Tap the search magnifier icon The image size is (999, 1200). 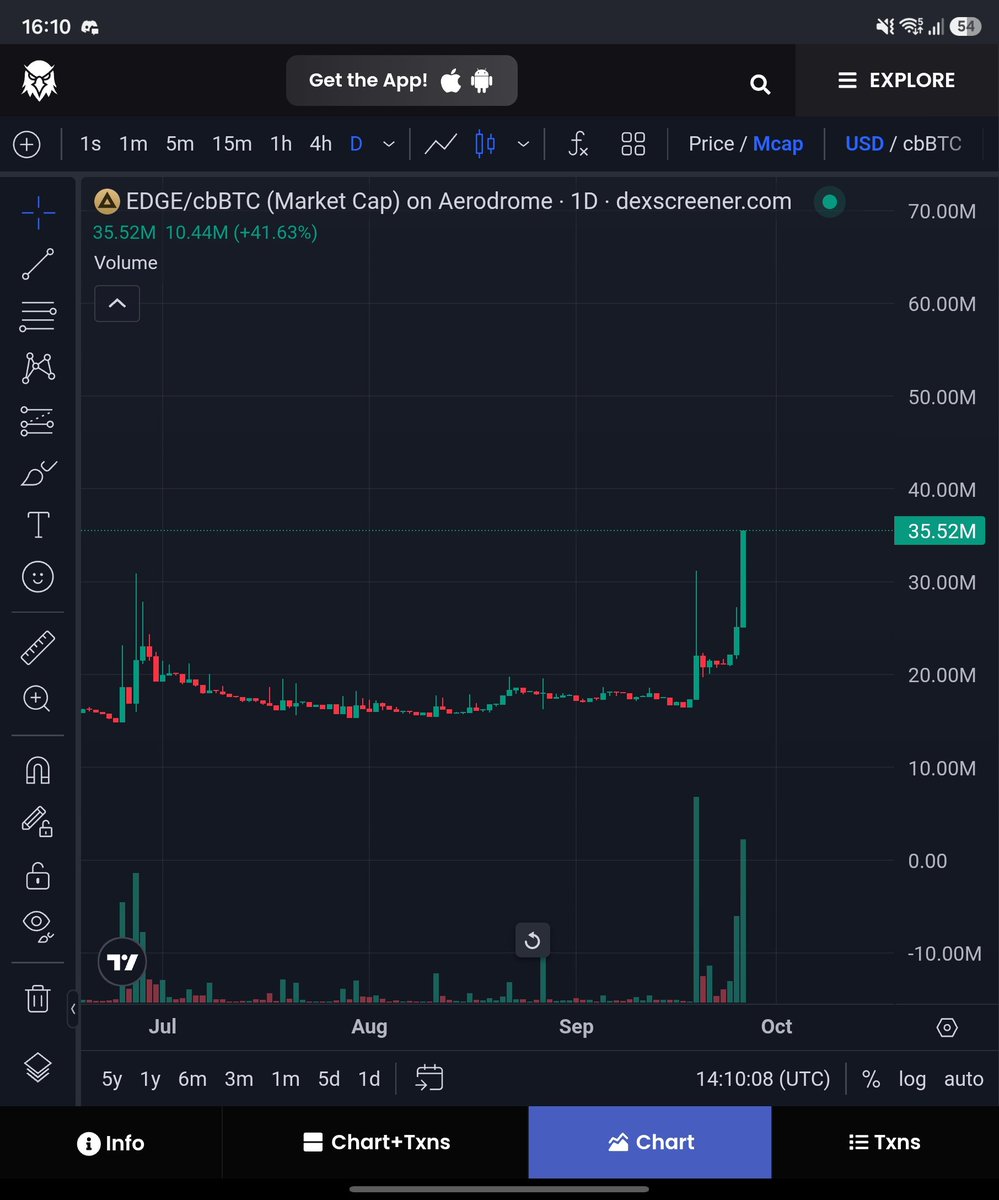(x=760, y=84)
